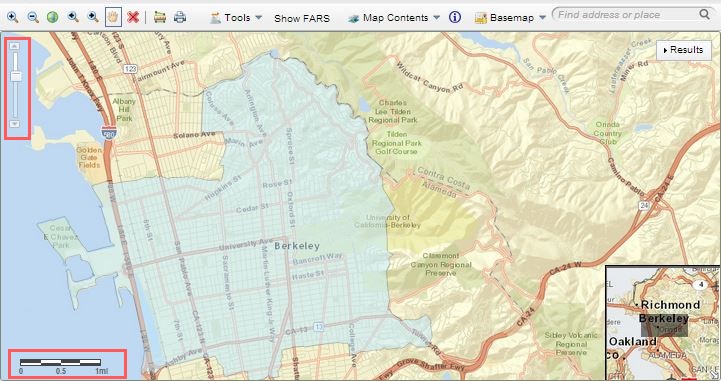
Task: Select the zoom in magnifier tool
Action: point(12,17)
